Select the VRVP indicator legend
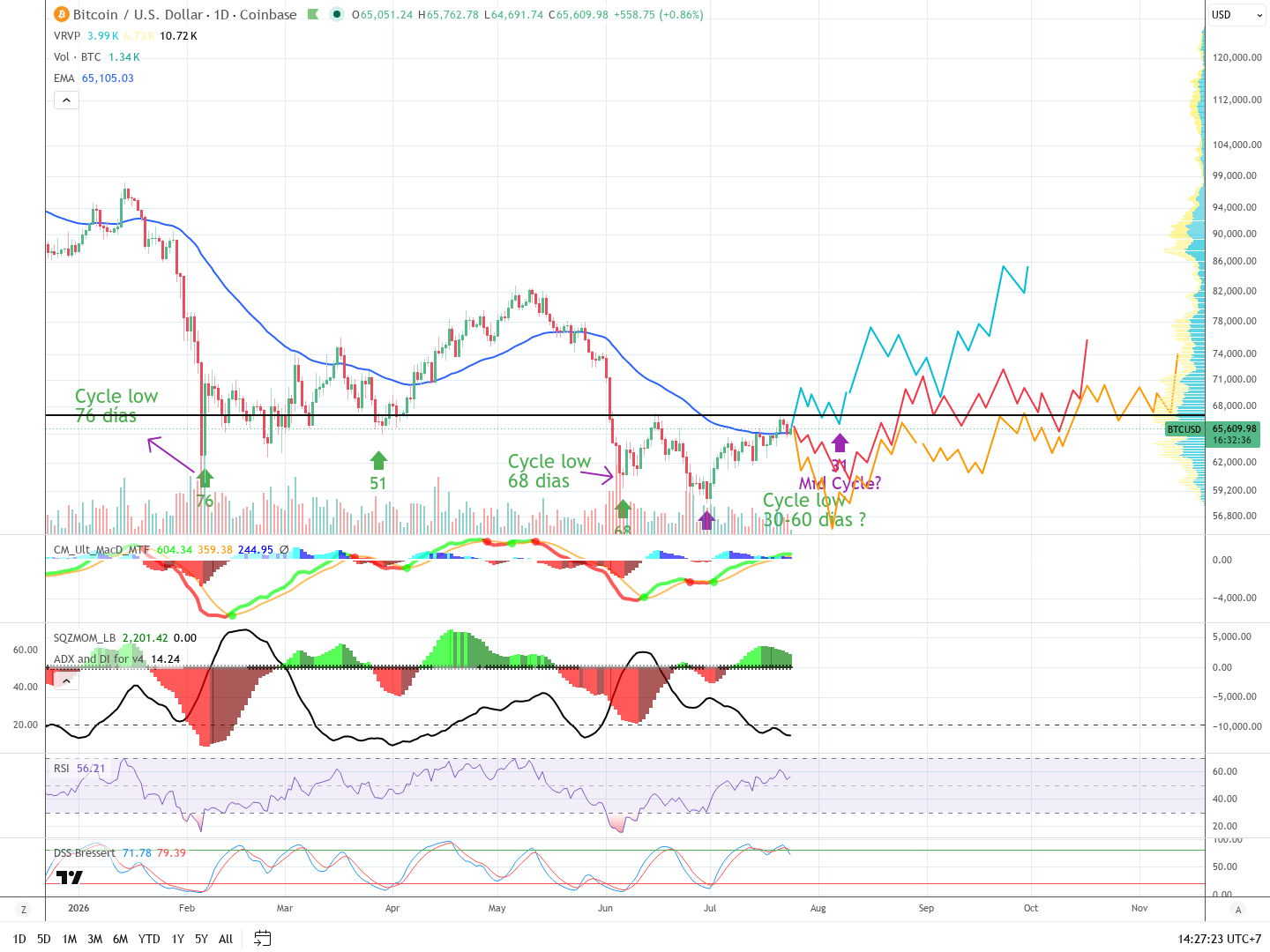 click(x=67, y=36)
